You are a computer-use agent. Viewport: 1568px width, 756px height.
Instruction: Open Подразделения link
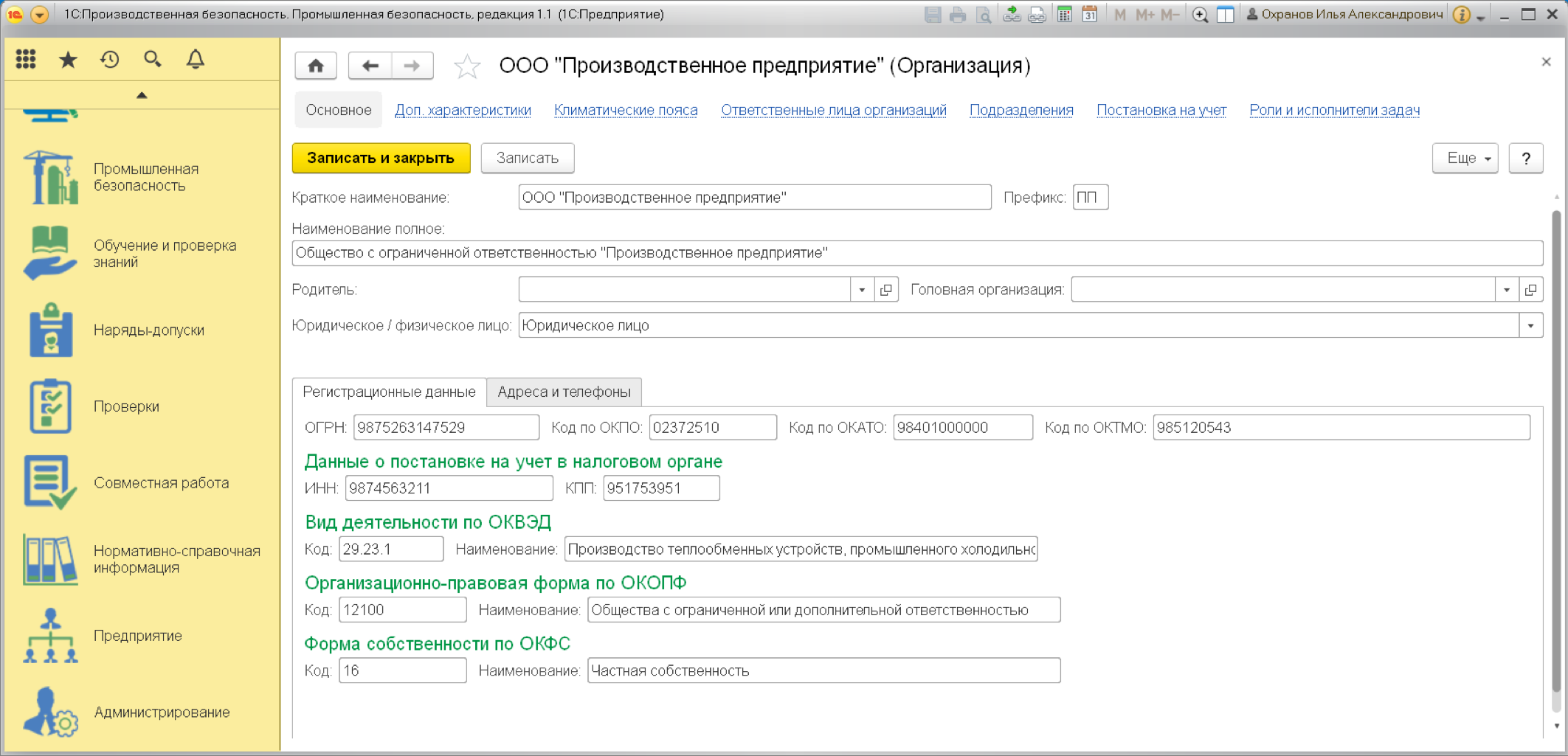tap(1021, 110)
